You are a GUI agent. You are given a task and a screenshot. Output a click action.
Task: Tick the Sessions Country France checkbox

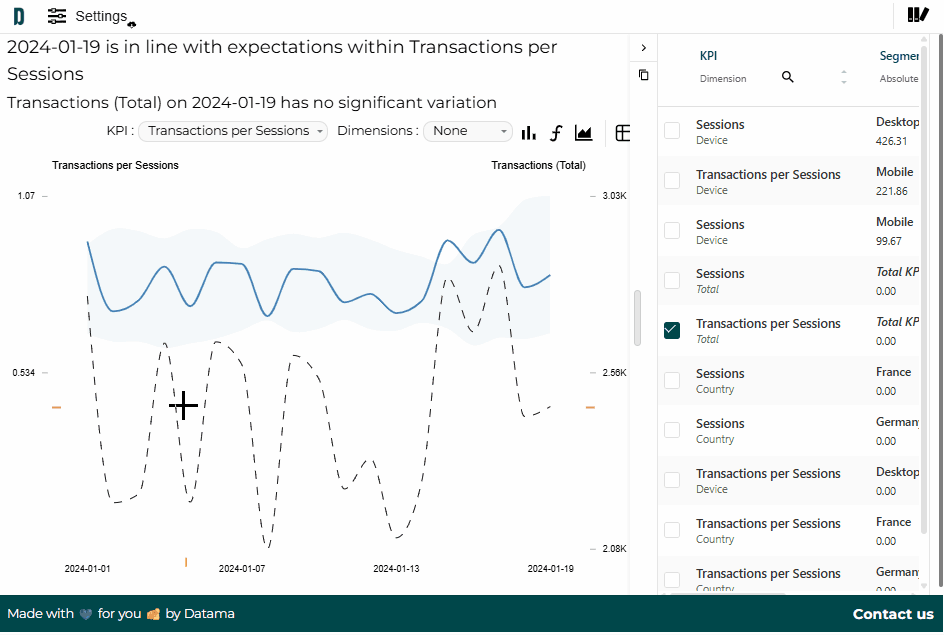[672, 380]
